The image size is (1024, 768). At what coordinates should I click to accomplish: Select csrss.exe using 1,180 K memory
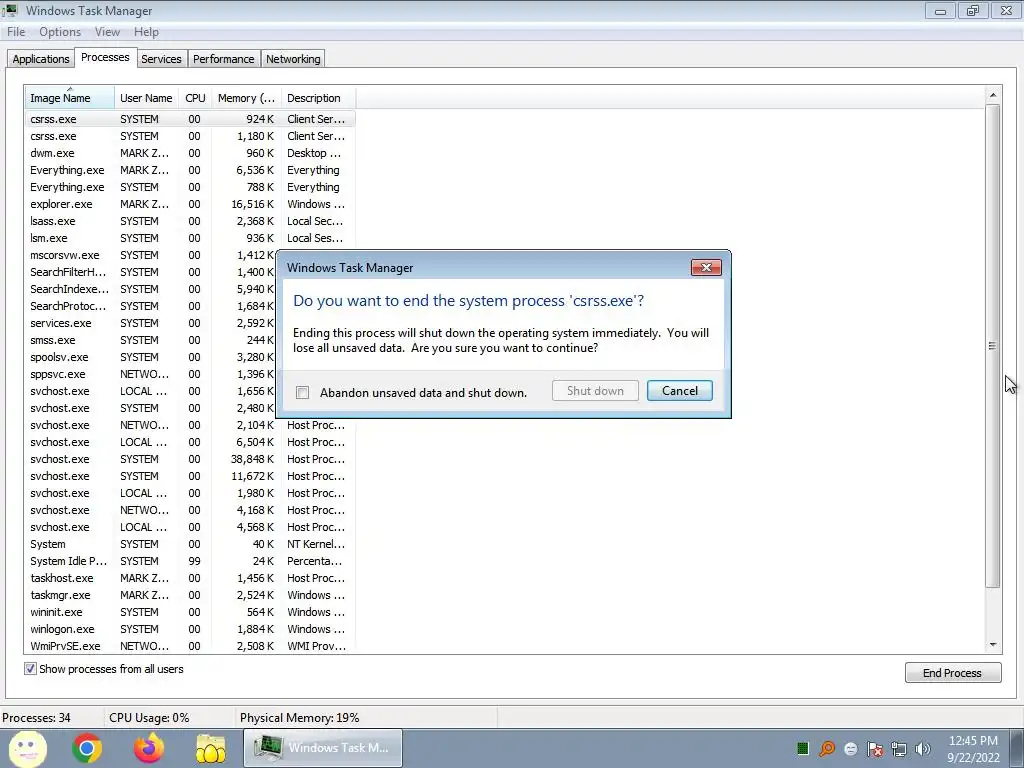click(190, 136)
